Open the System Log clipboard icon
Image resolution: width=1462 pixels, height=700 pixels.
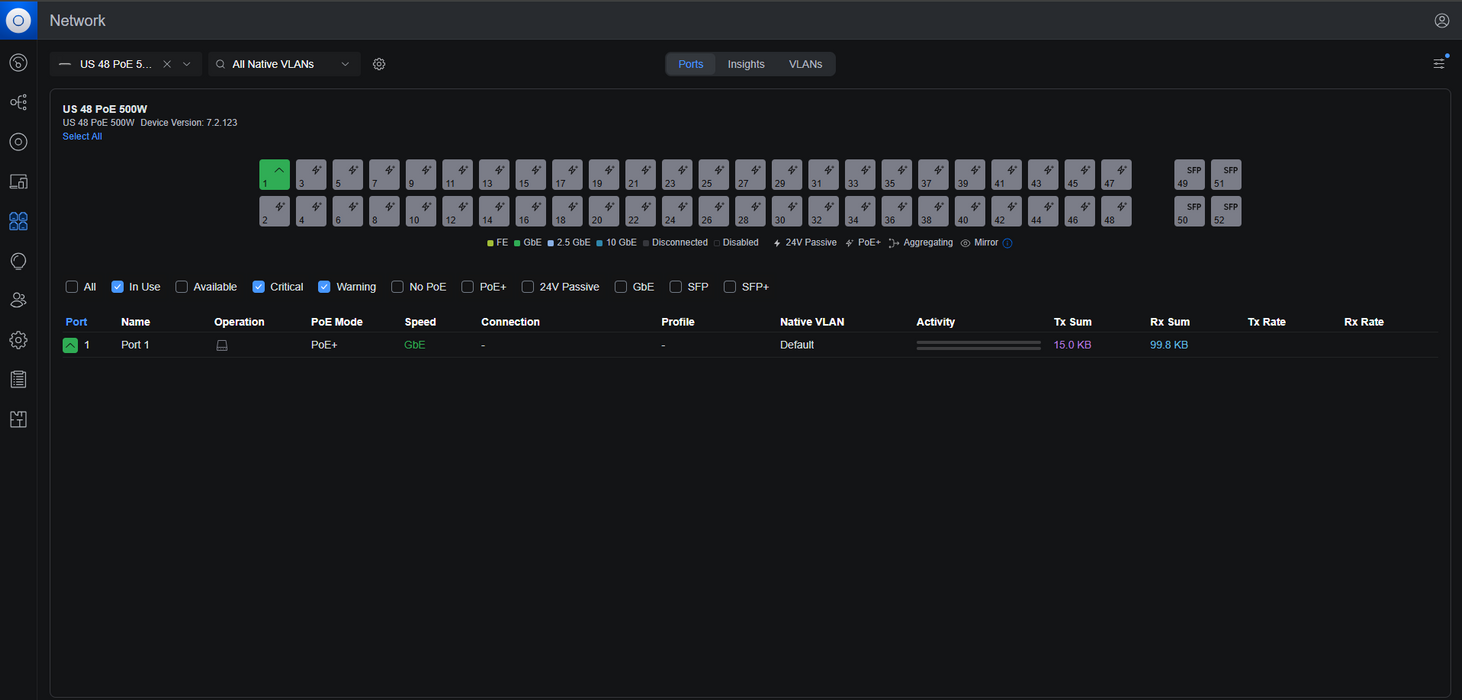[x=18, y=380]
